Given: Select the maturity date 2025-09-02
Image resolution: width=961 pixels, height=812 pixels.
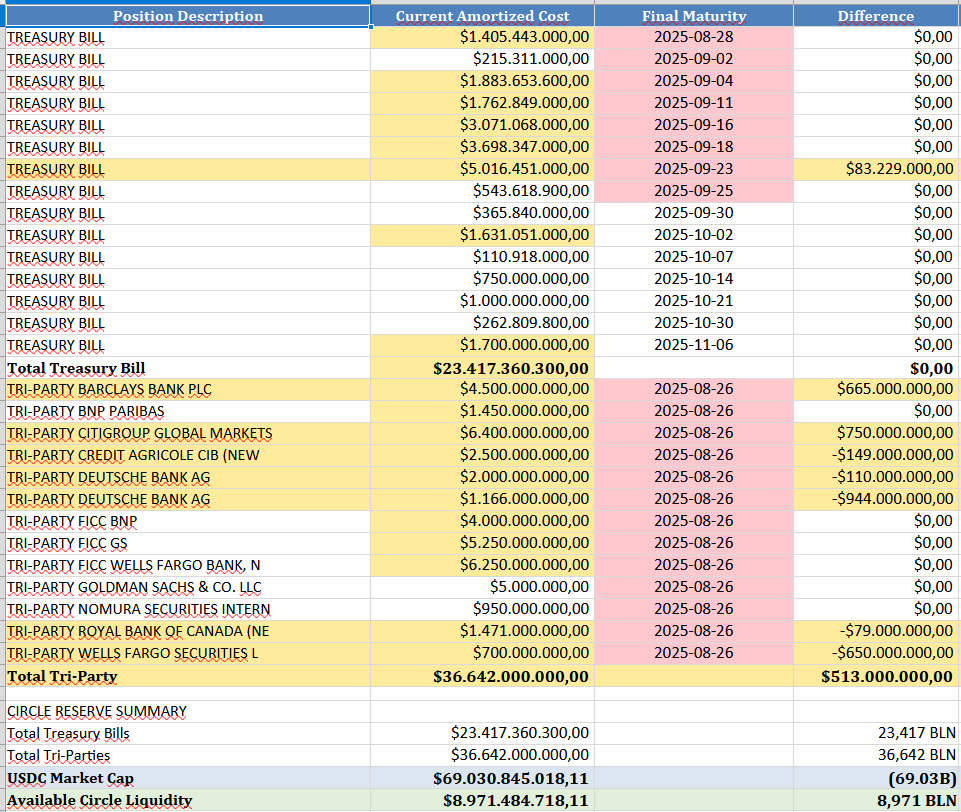Looking at the screenshot, I should tap(694, 59).
